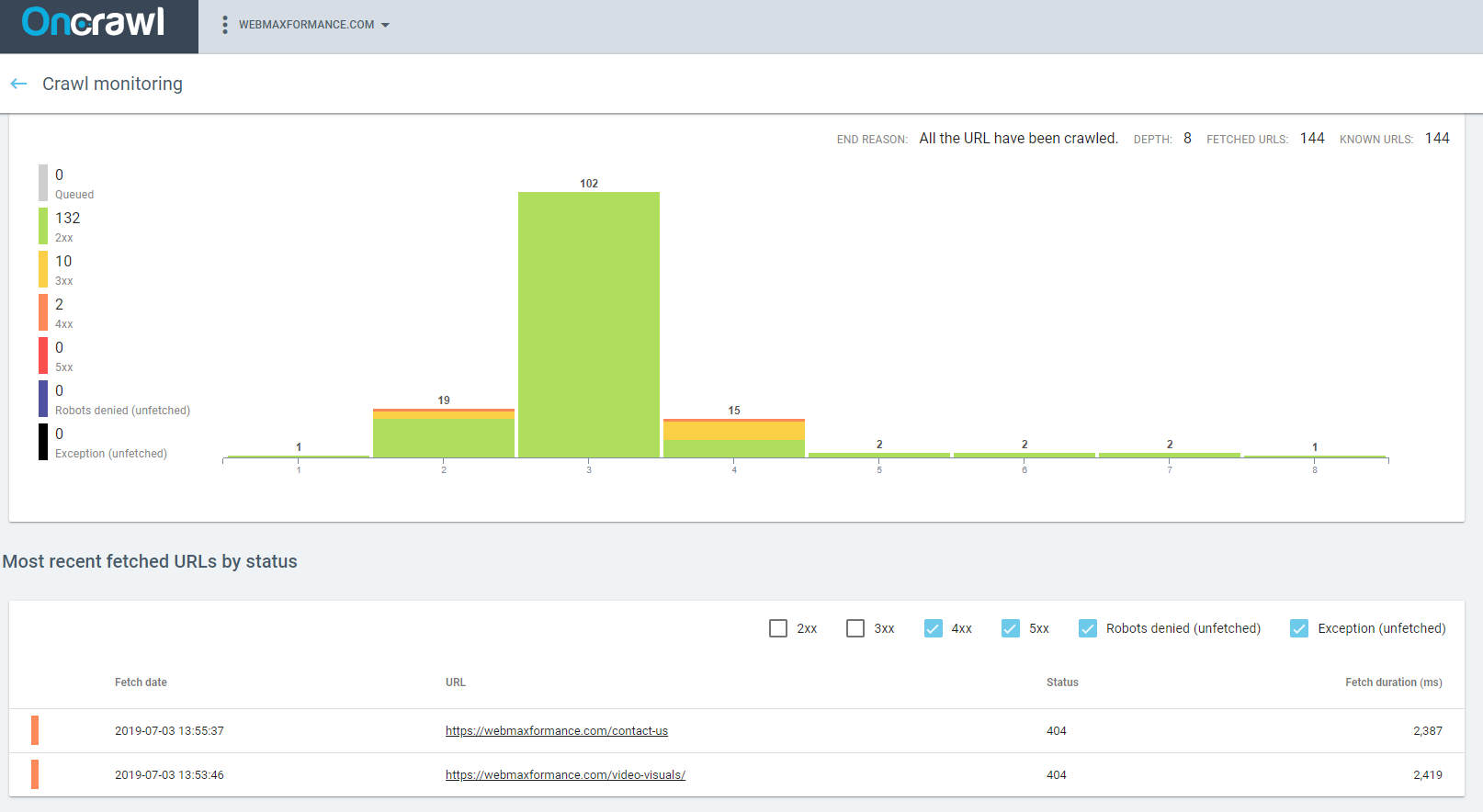Click the fetch duration value 2,387
The height and width of the screenshot is (812, 1483).
pyautogui.click(x=1428, y=731)
